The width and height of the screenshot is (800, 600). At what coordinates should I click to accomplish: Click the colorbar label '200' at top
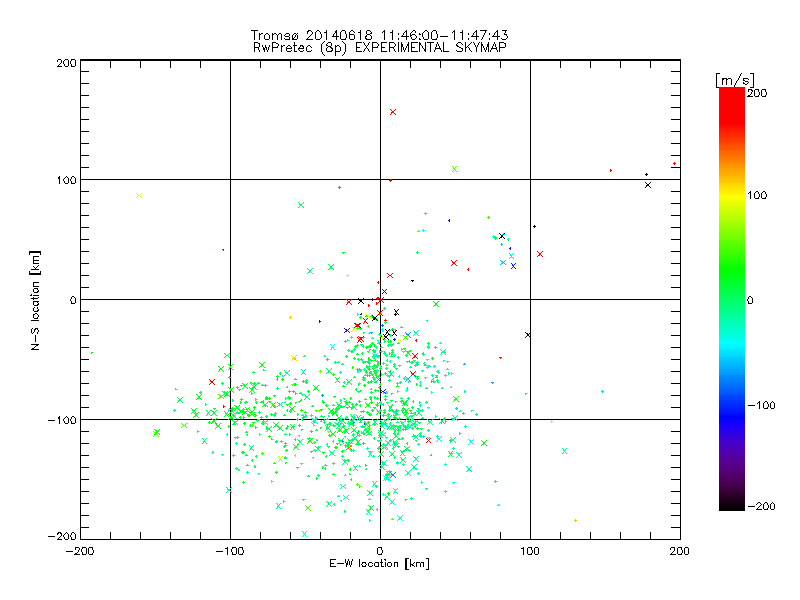point(757,93)
